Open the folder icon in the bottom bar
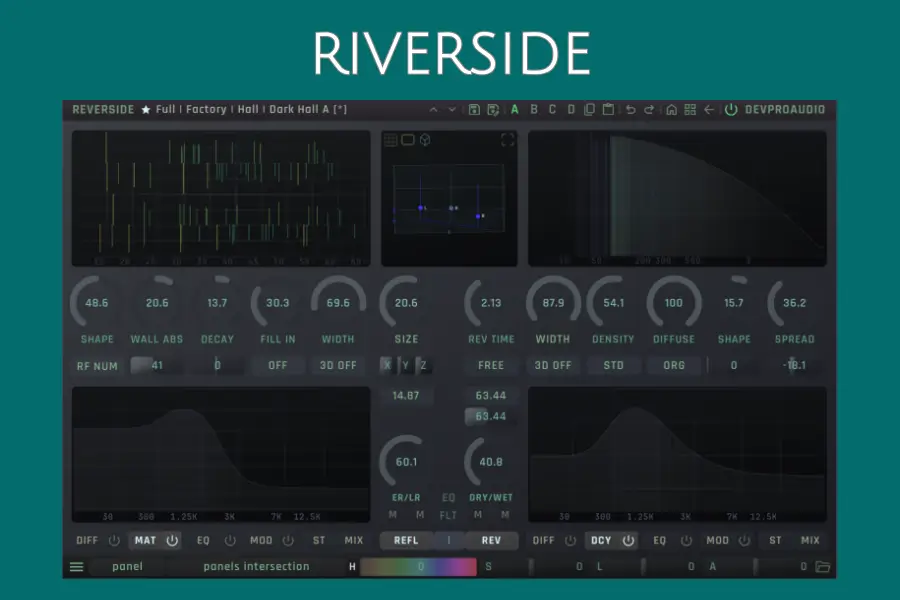Viewport: 900px width, 600px height. coord(823,567)
